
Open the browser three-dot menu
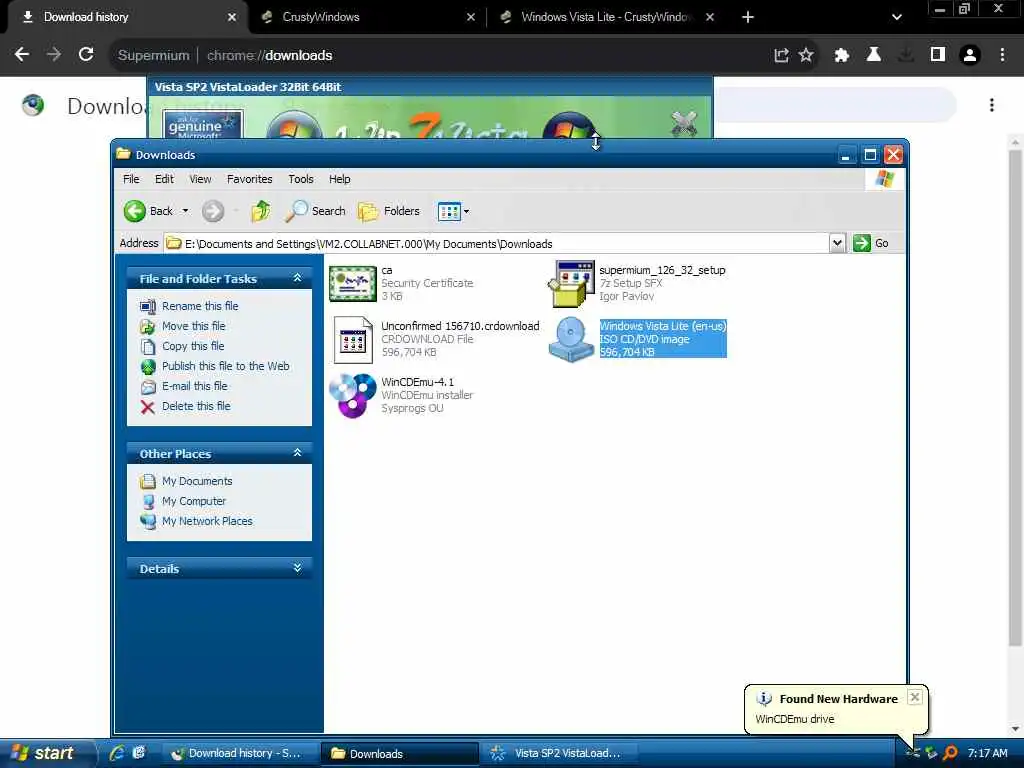1002,55
